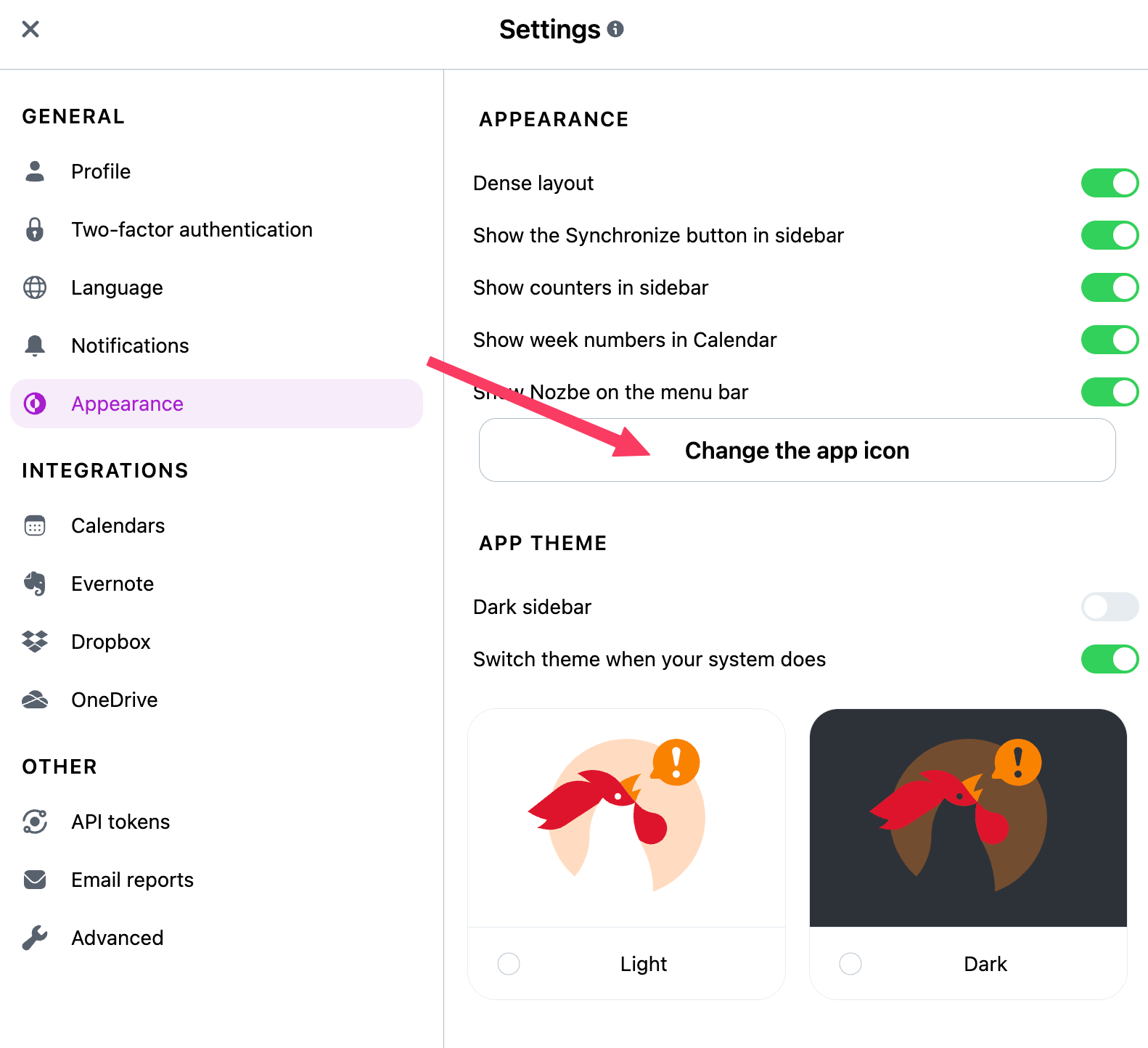Image resolution: width=1148 pixels, height=1048 pixels.
Task: Click the Settings info icon
Action: [x=615, y=29]
